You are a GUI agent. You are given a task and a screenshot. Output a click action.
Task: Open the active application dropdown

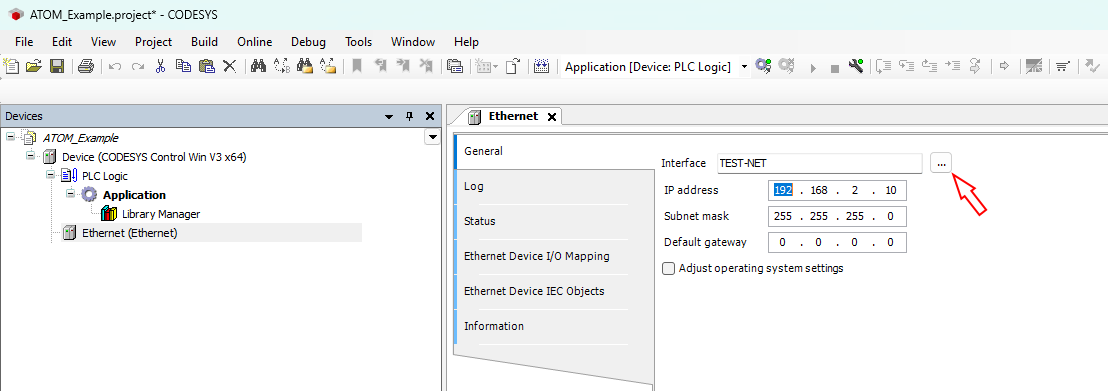(x=744, y=67)
